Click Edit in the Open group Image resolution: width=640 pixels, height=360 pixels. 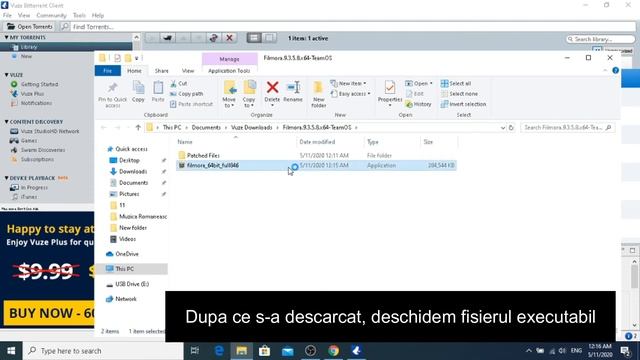415,94
